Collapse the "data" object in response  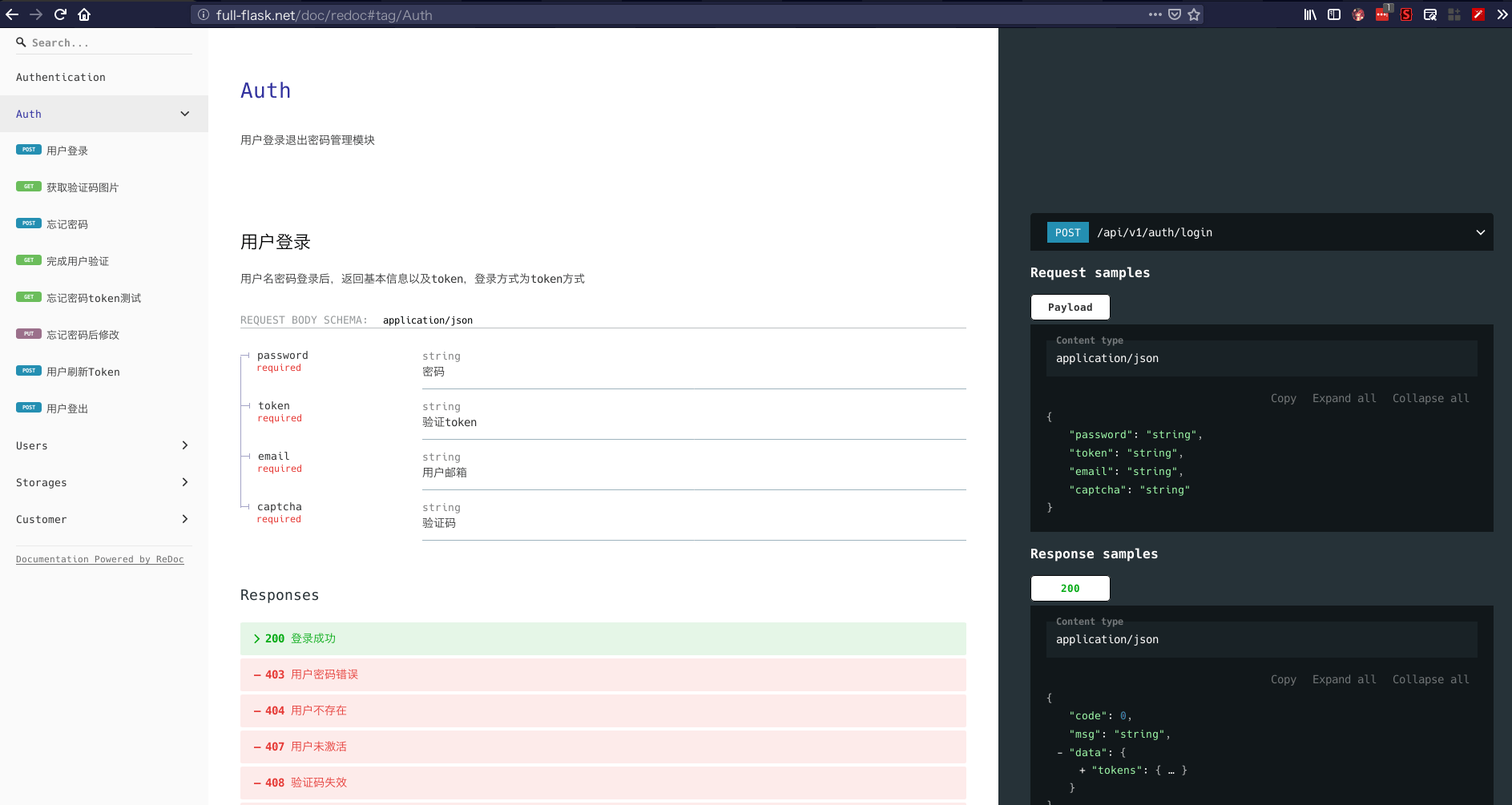click(x=1060, y=752)
